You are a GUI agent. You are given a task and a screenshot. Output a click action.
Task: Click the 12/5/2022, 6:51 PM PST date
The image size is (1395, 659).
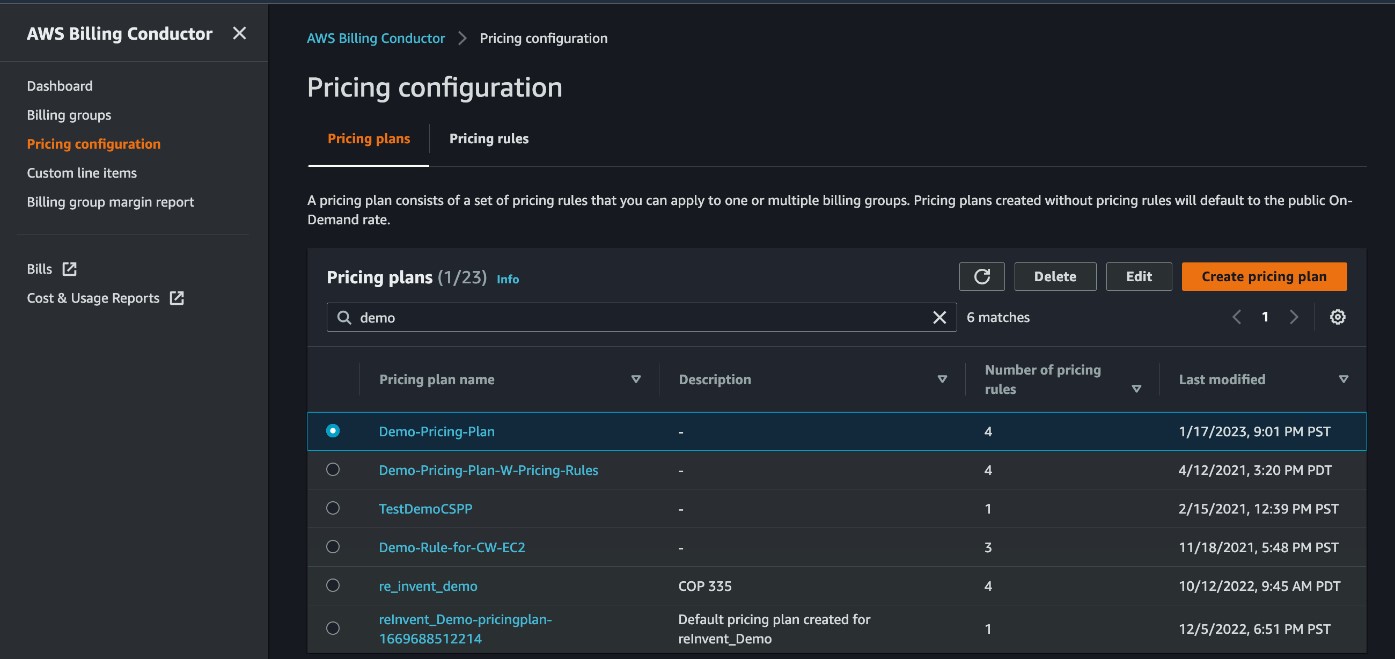tap(1255, 628)
